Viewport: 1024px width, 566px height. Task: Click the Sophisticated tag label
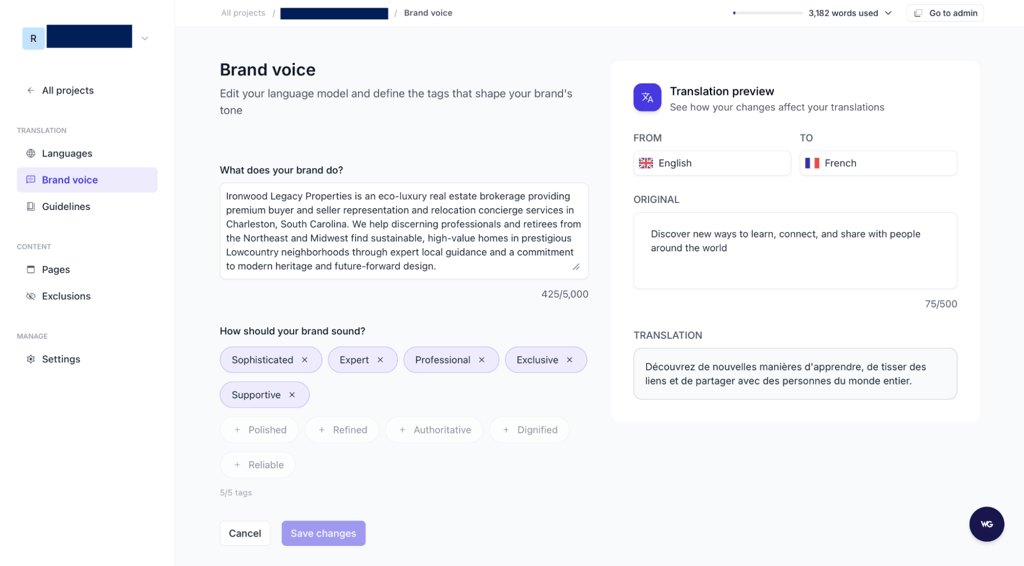pyautogui.click(x=262, y=360)
